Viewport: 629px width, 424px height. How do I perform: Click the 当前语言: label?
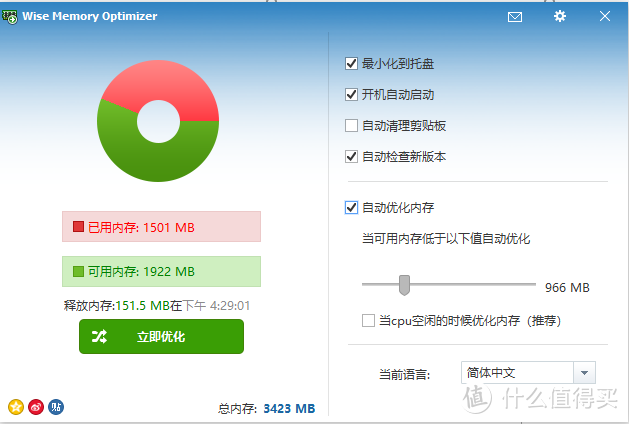click(404, 375)
